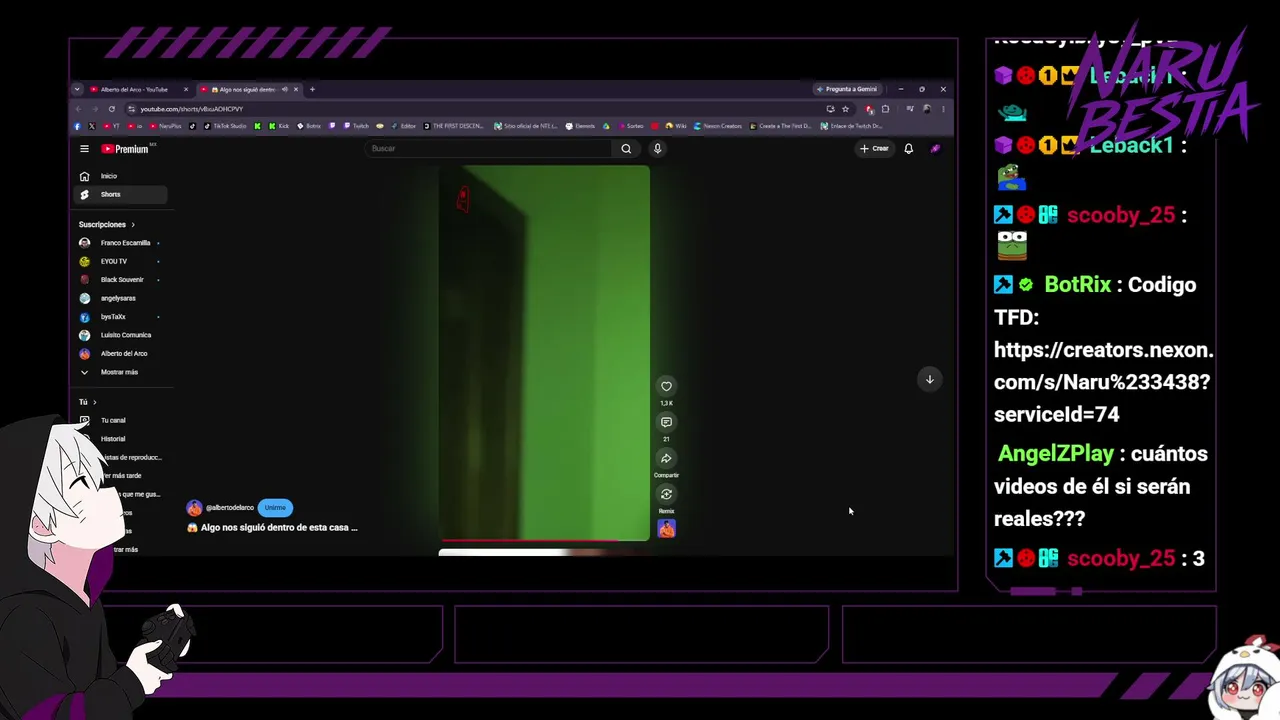
Task: Open the Nexon Creators bookmark
Action: pyautogui.click(x=718, y=126)
